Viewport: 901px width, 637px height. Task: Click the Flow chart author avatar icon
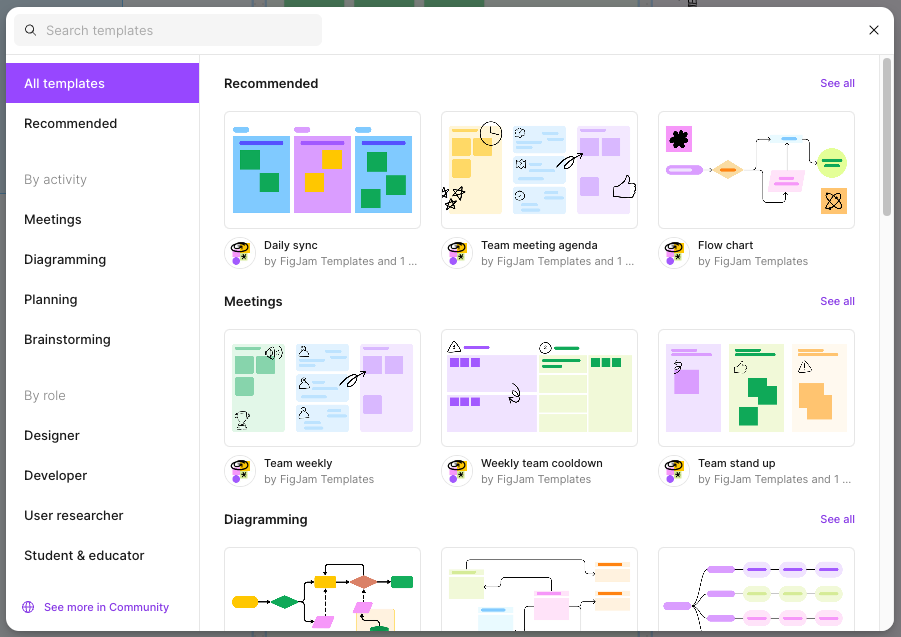pyautogui.click(x=673, y=253)
